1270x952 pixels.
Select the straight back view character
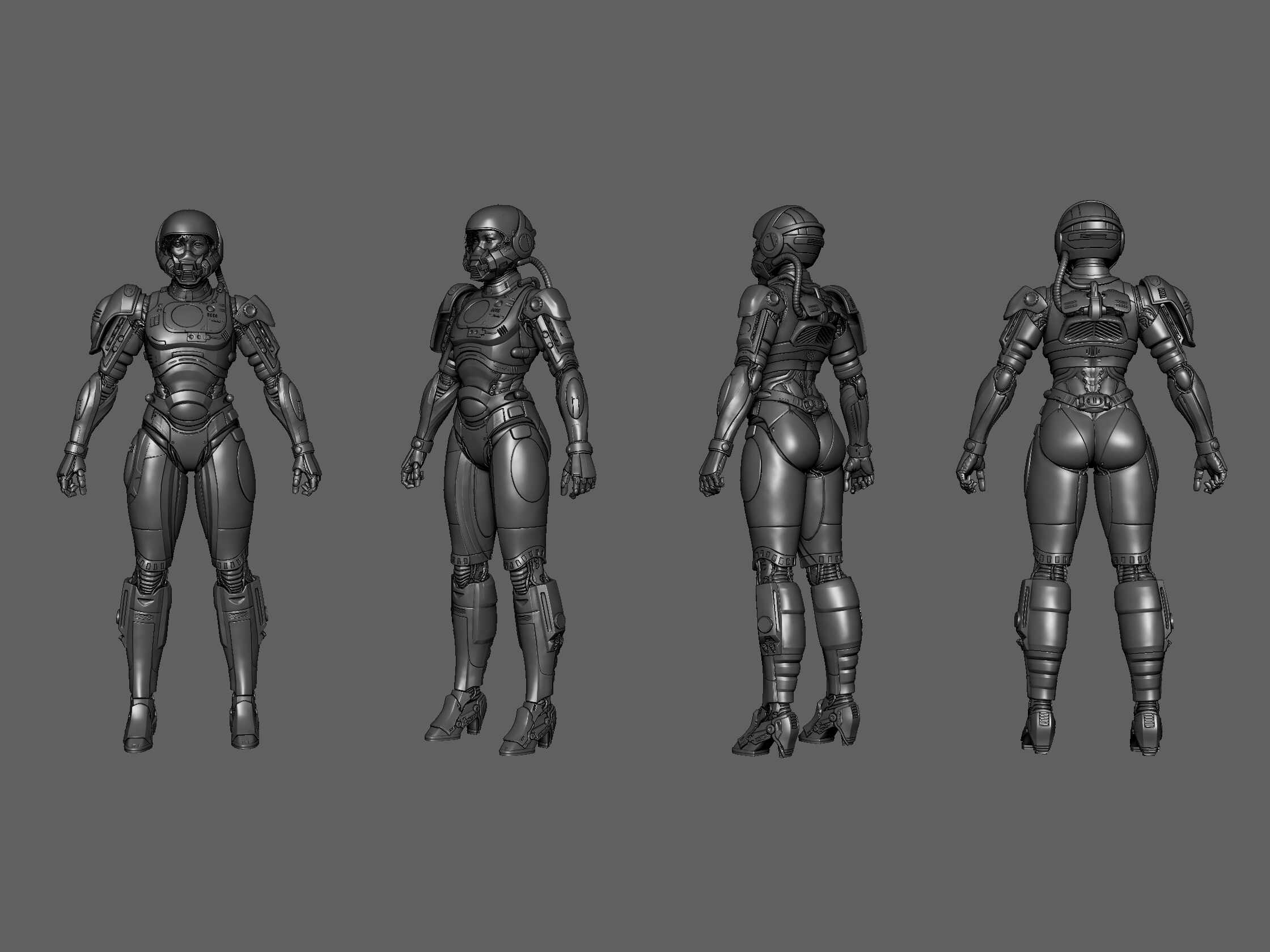point(1090,478)
